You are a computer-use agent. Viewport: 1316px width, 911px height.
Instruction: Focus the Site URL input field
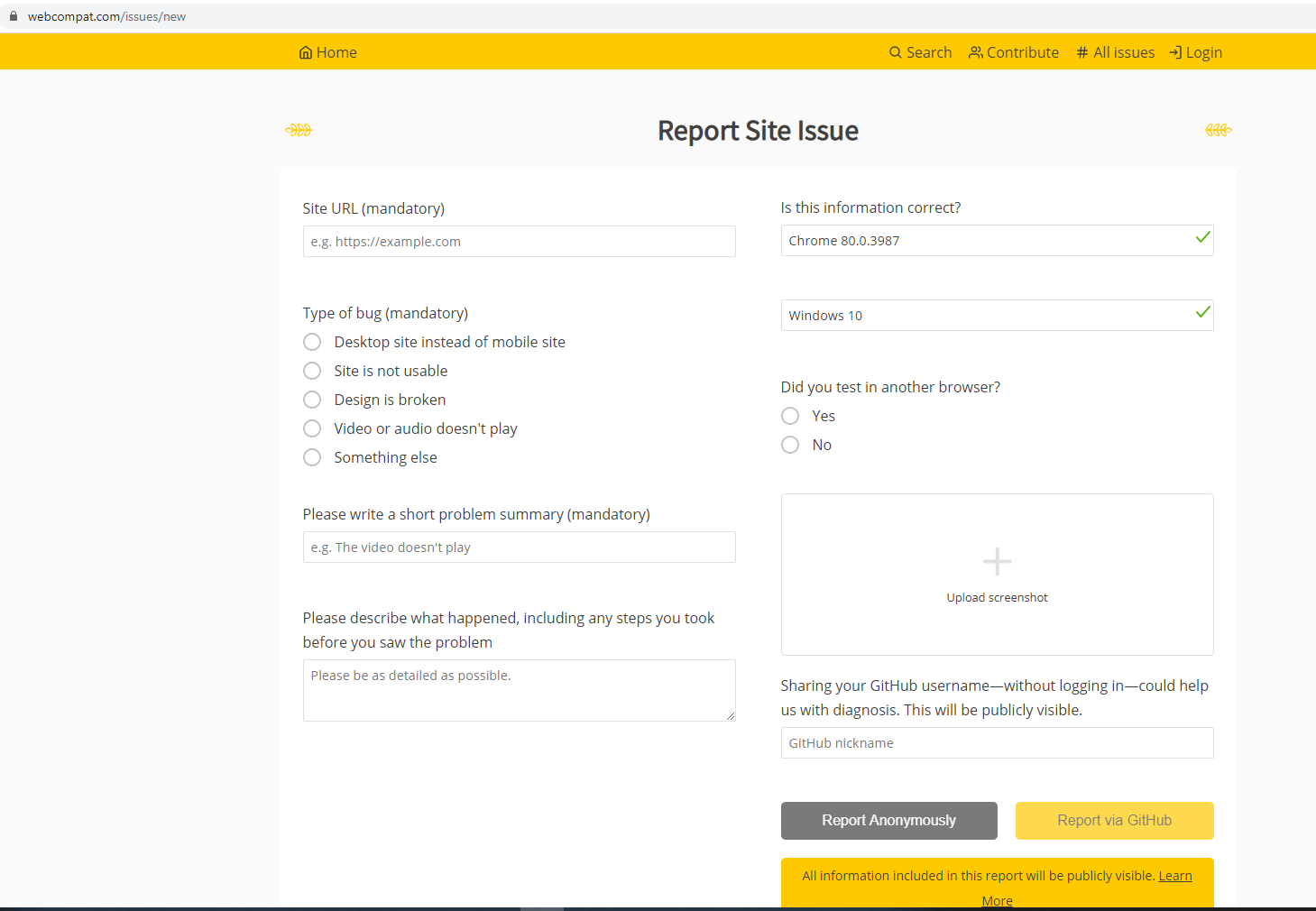pos(520,242)
